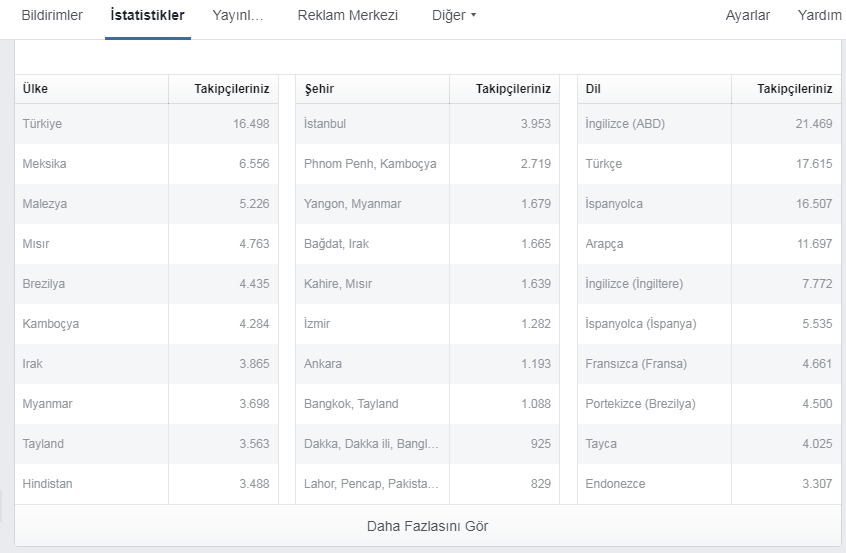
Task: Select the Ankara city row
Action: 427,363
